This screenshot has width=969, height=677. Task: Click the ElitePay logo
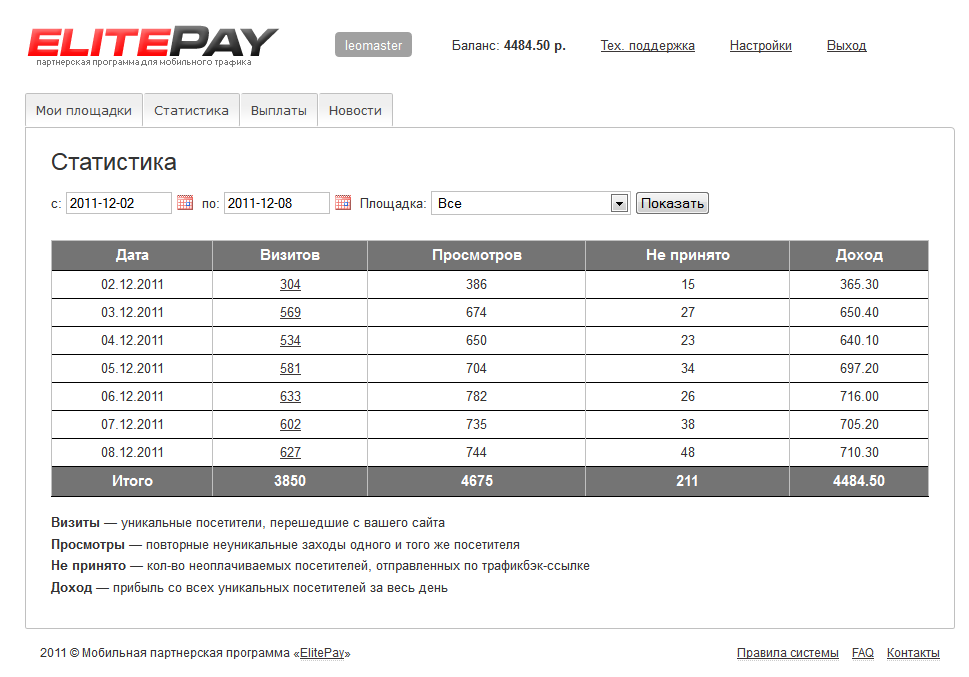152,44
